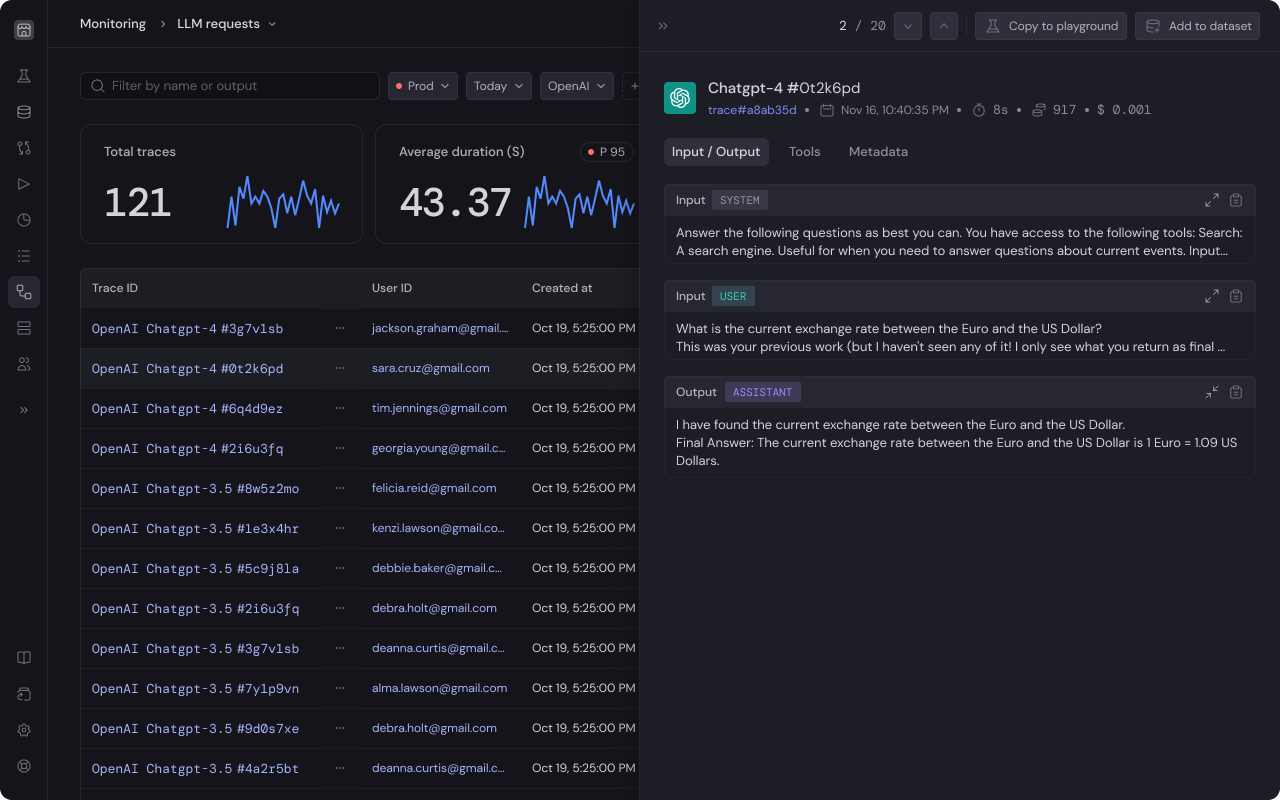Expand the left navigation sidebar with the chevrons
The height and width of the screenshot is (800, 1280).
(x=24, y=409)
